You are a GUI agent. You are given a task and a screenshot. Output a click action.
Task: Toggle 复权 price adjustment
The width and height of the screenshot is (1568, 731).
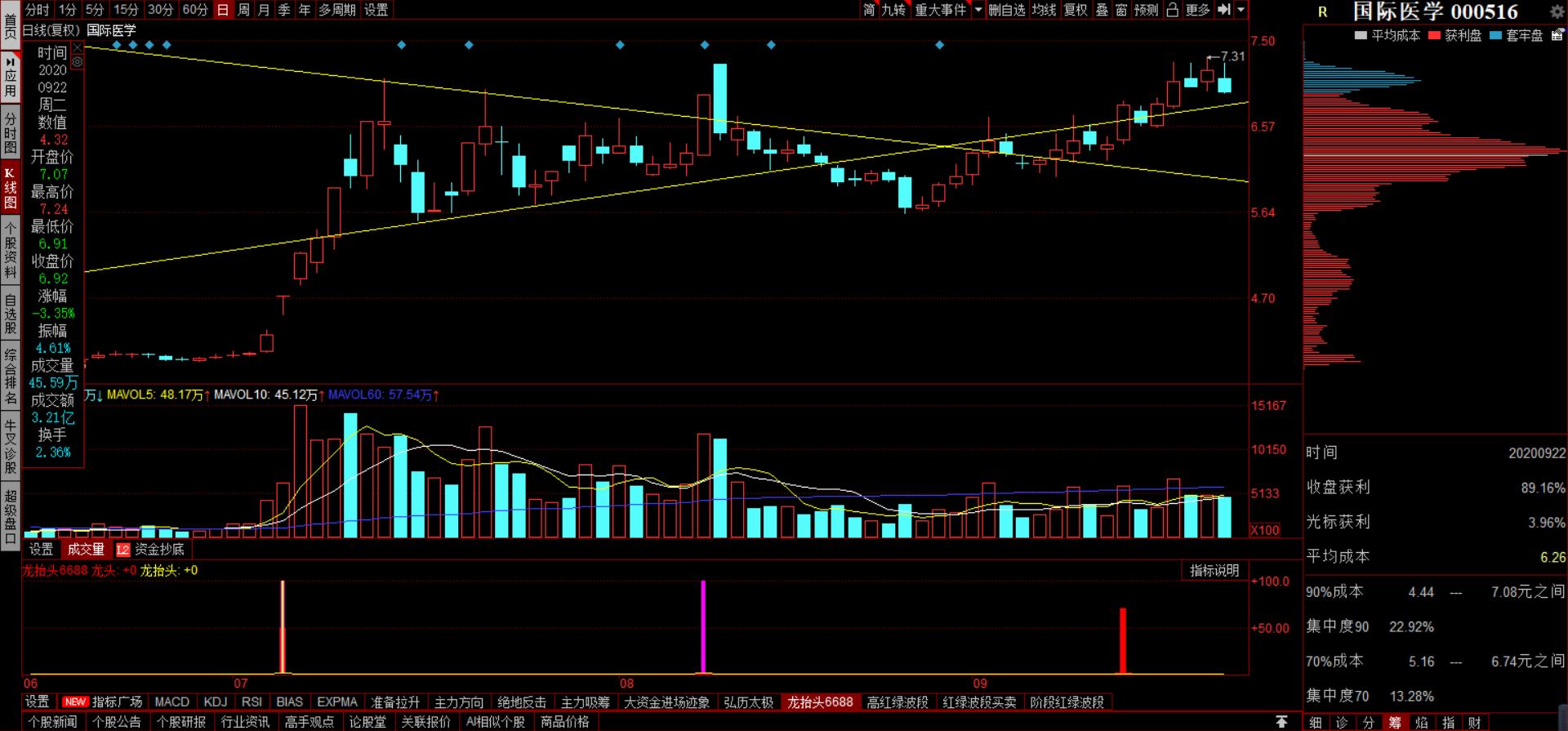click(x=1076, y=10)
